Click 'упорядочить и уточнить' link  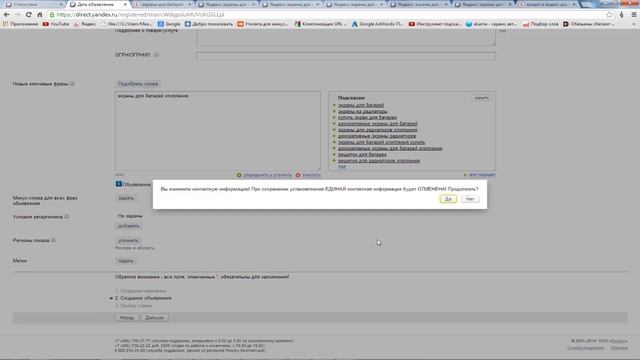[x=267, y=175]
